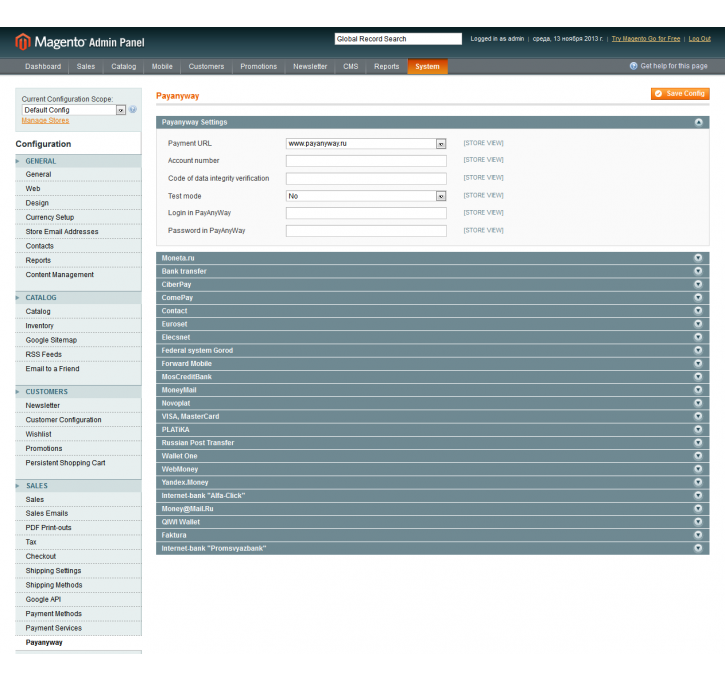725x680 pixels.
Task: Open the Catalog menu
Action: [x=123, y=67]
